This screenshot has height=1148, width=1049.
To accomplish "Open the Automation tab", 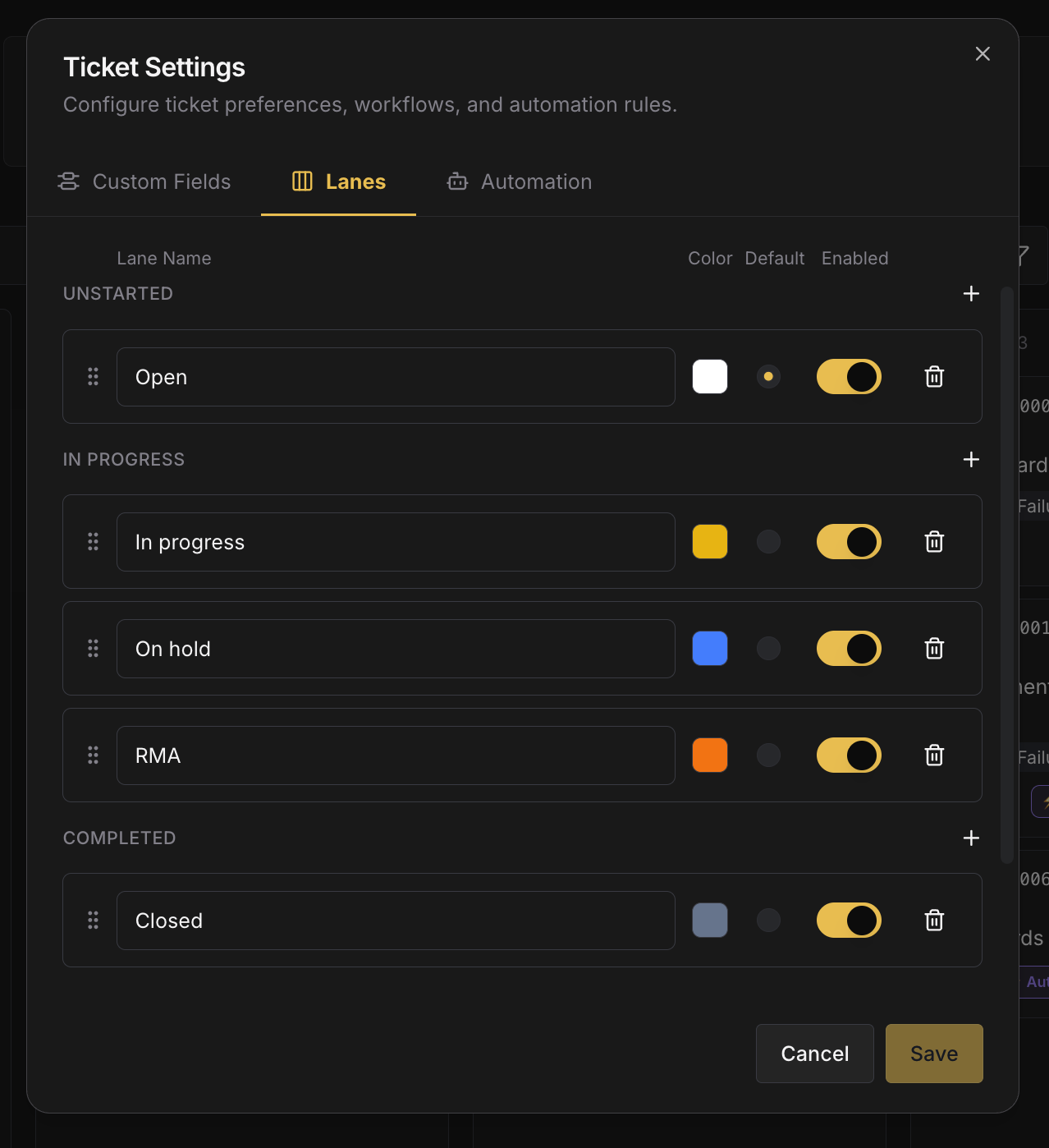I will [x=519, y=181].
